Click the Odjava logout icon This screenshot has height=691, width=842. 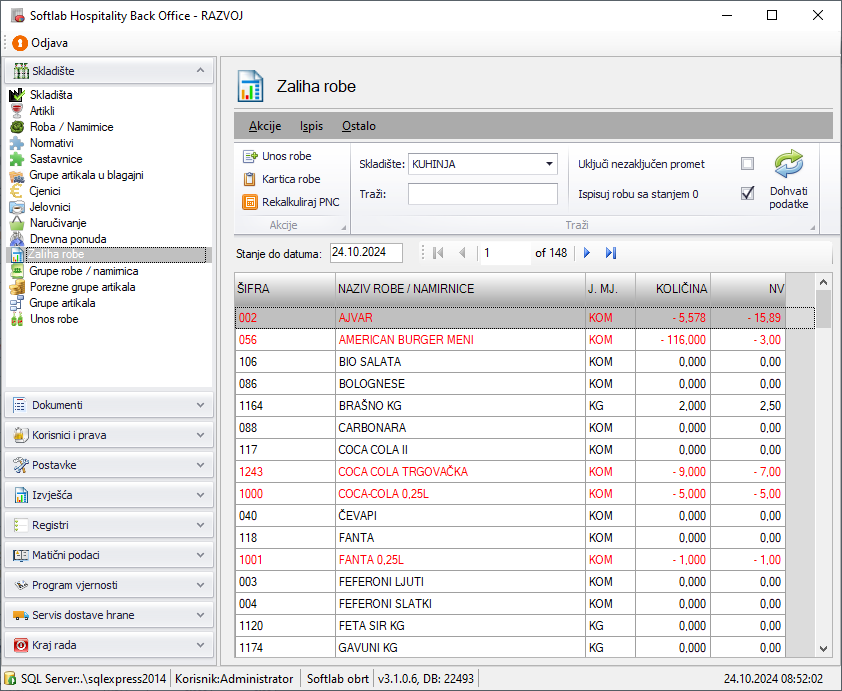point(19,43)
